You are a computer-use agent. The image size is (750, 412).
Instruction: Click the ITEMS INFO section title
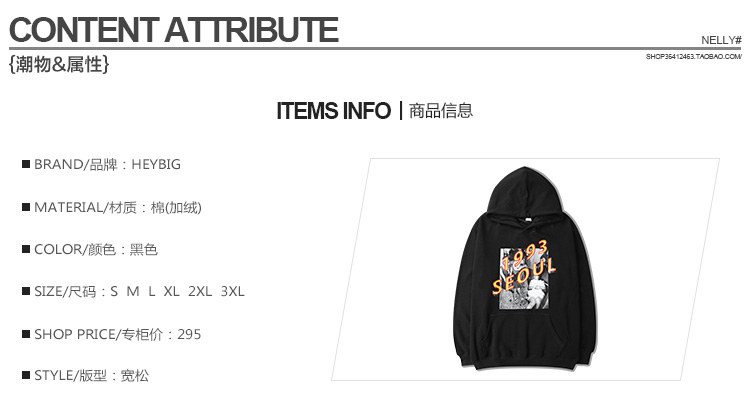coord(333,111)
